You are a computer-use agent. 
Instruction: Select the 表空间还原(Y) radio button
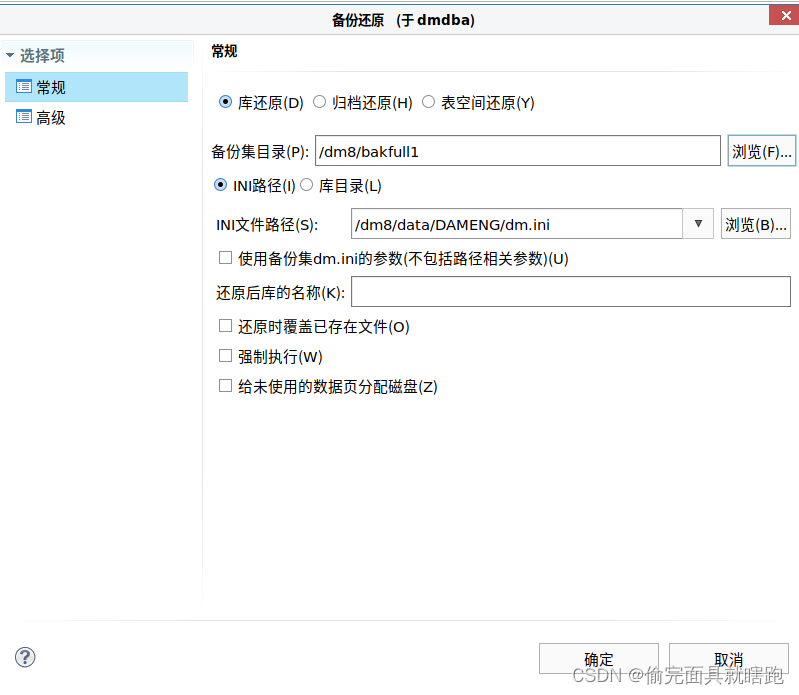click(x=429, y=102)
